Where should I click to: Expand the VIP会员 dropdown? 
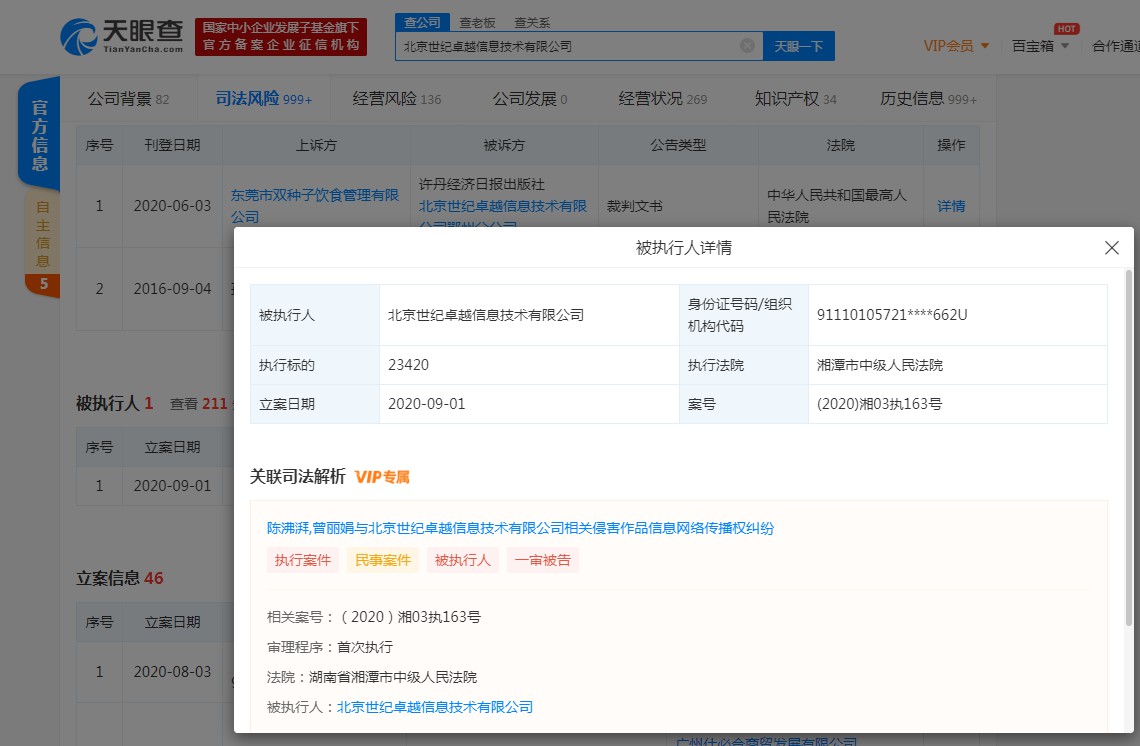click(956, 46)
